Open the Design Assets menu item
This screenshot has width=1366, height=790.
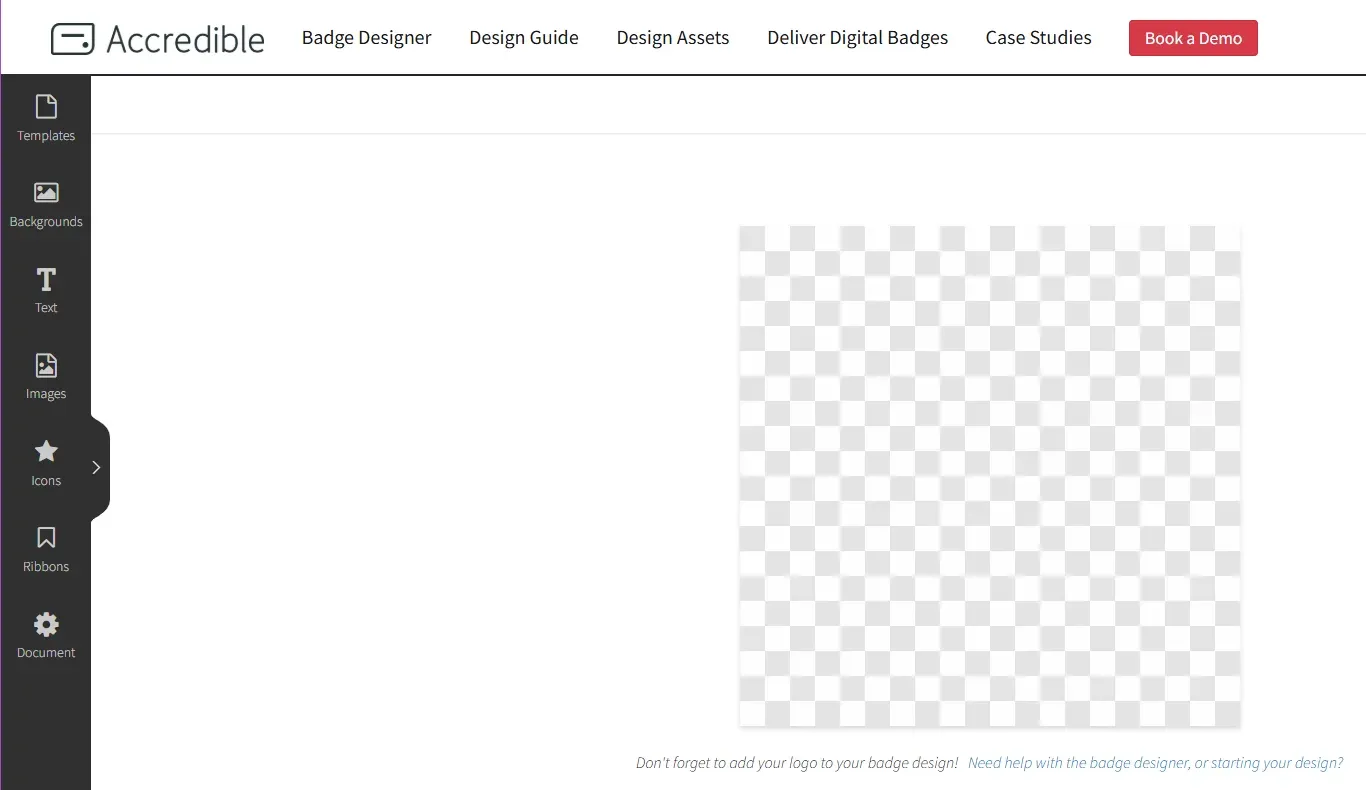[x=673, y=38]
